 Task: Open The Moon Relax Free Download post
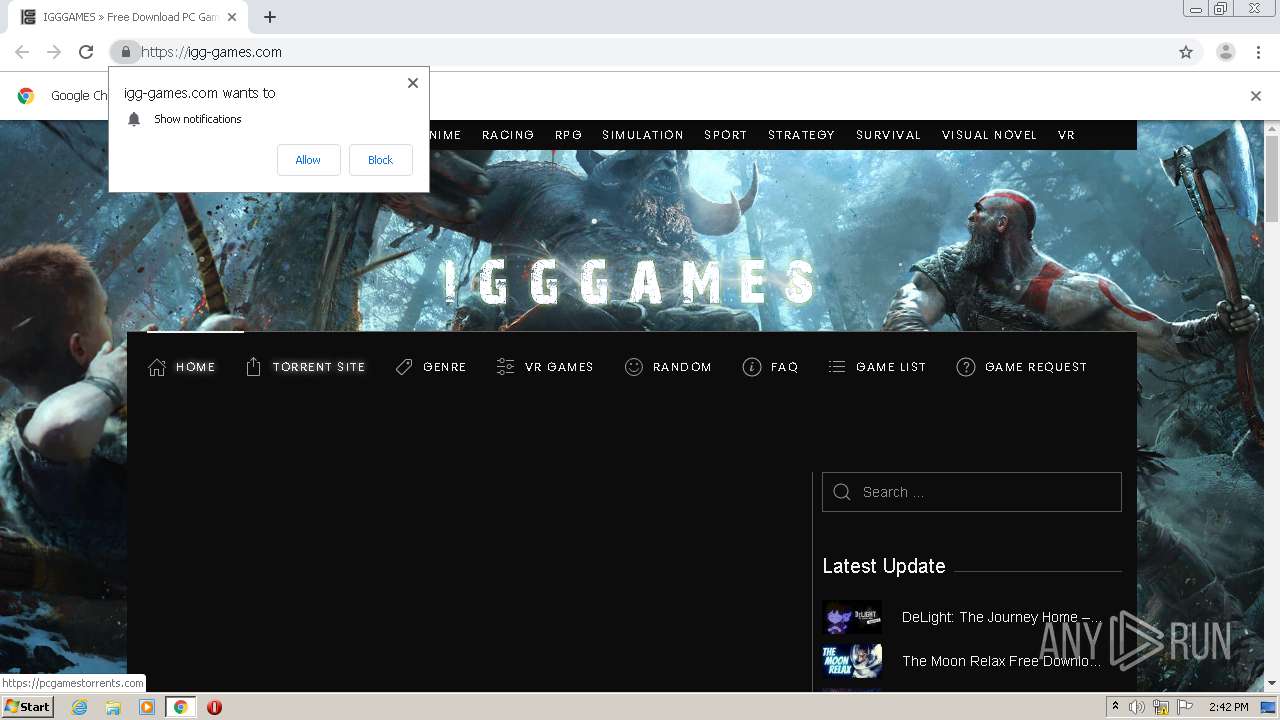click(x=1001, y=661)
